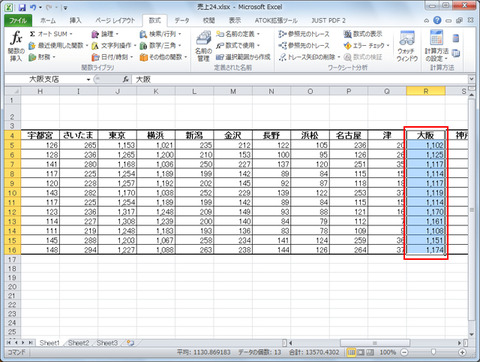This screenshot has width=480, height=362.
Task: Expand the formula bar
Action: [471, 79]
